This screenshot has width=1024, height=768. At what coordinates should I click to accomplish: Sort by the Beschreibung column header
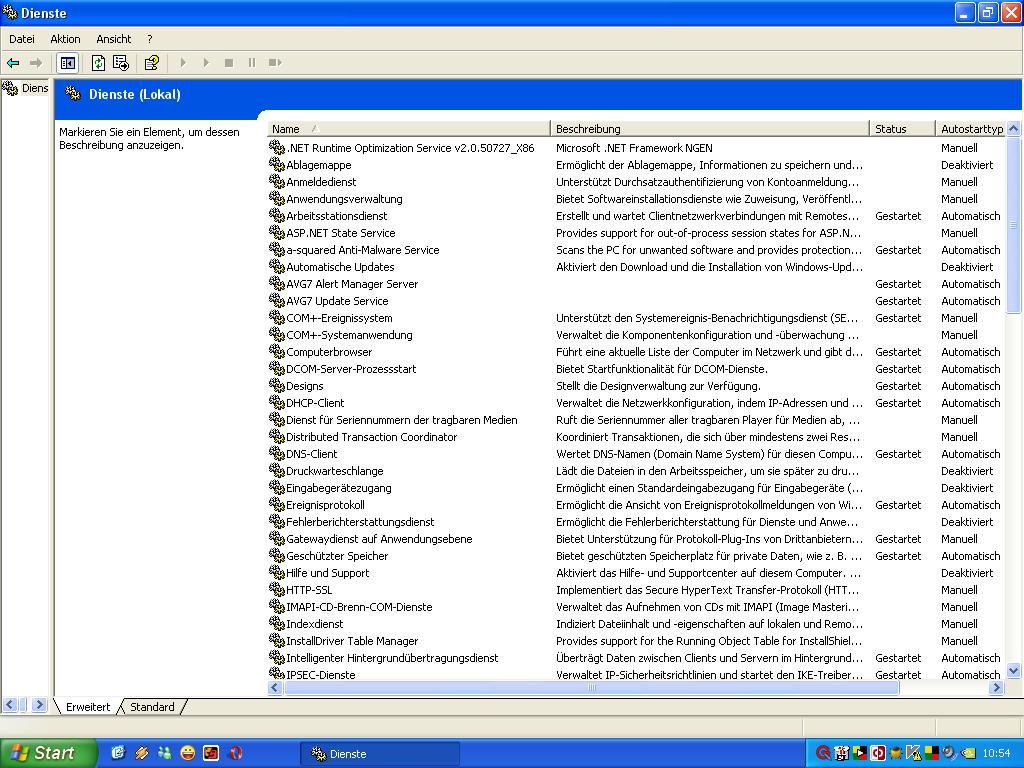point(710,129)
